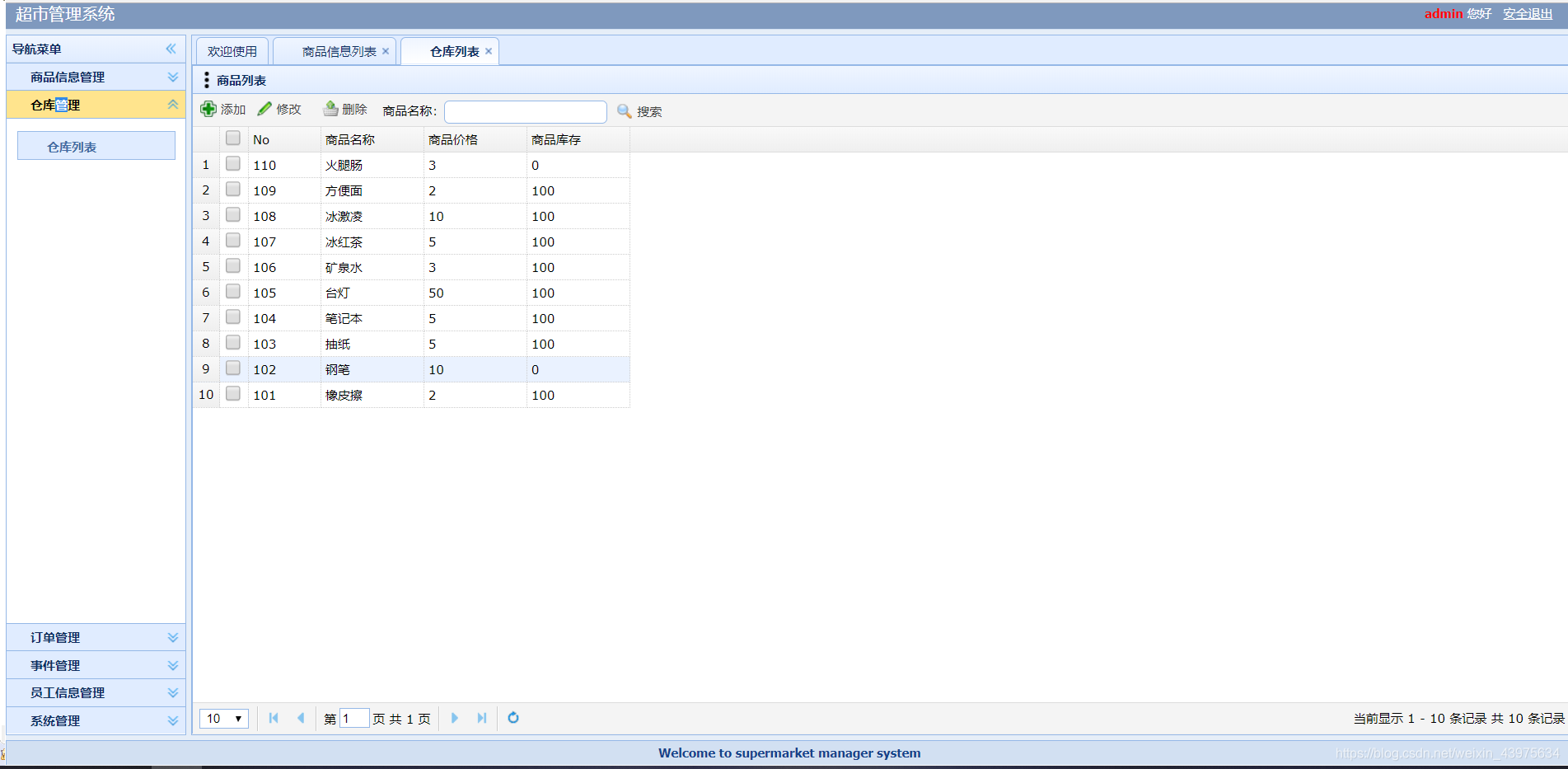Select the cell 钢笔
Screen dimensions: 1568x769
372,369
